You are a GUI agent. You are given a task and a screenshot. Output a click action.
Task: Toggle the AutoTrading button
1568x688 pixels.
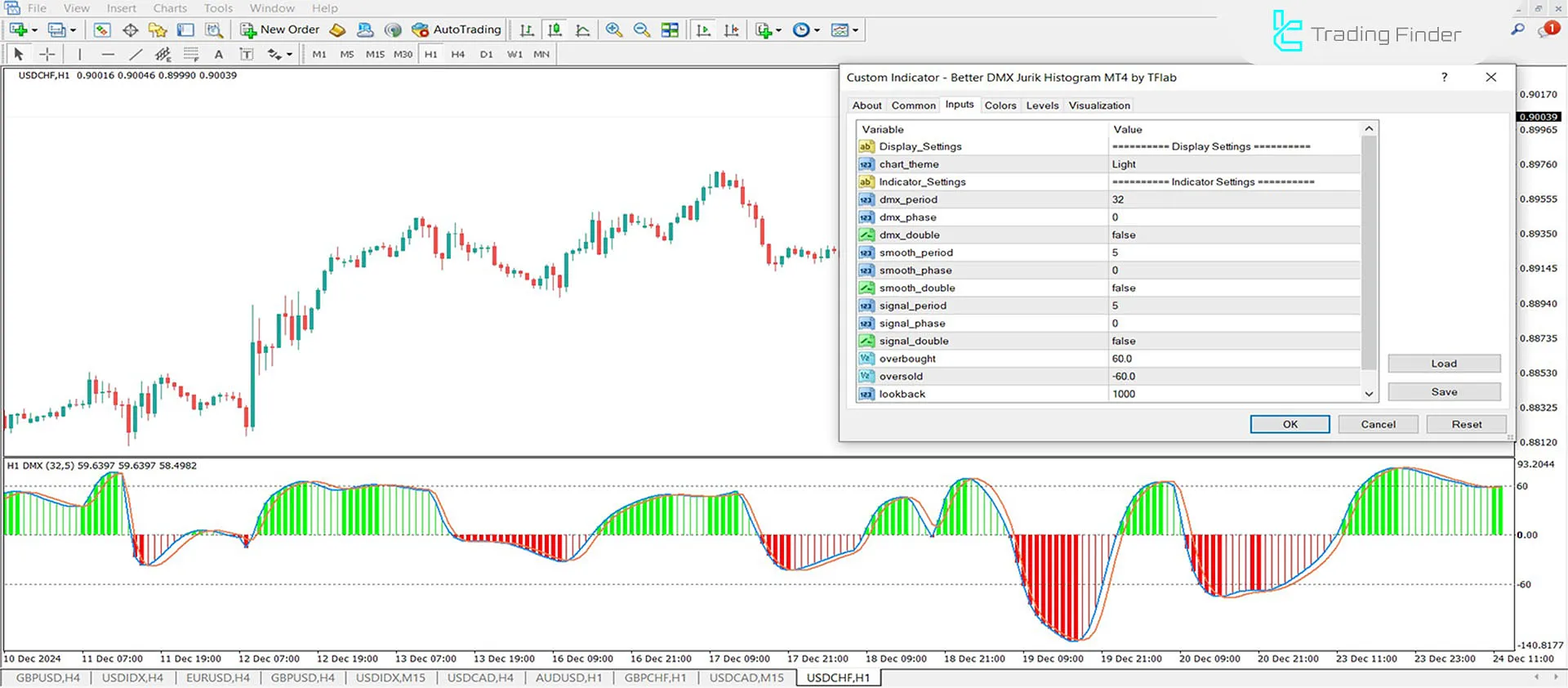coord(457,30)
